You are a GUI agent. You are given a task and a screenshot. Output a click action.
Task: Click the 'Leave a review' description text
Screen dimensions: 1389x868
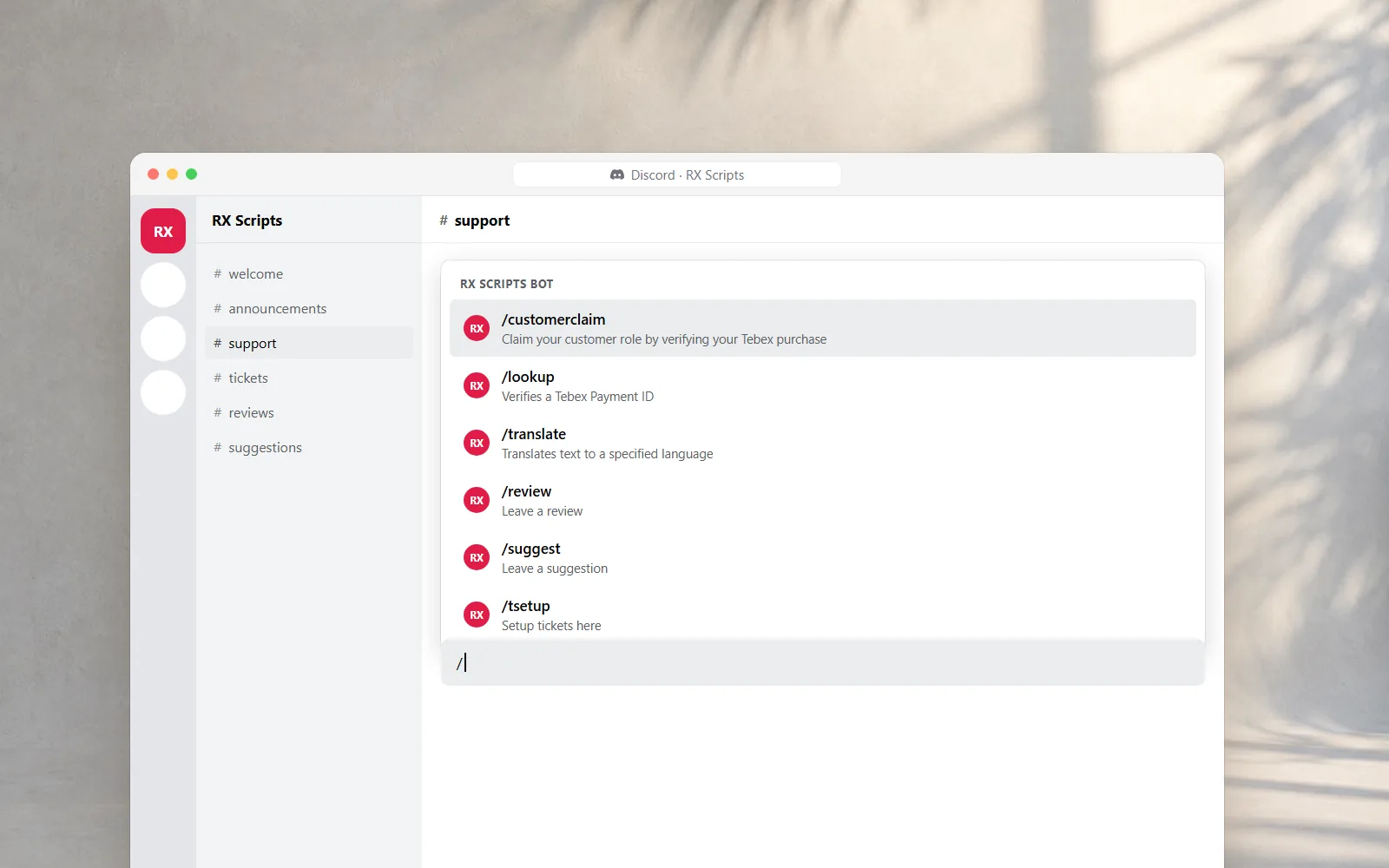tap(542, 511)
